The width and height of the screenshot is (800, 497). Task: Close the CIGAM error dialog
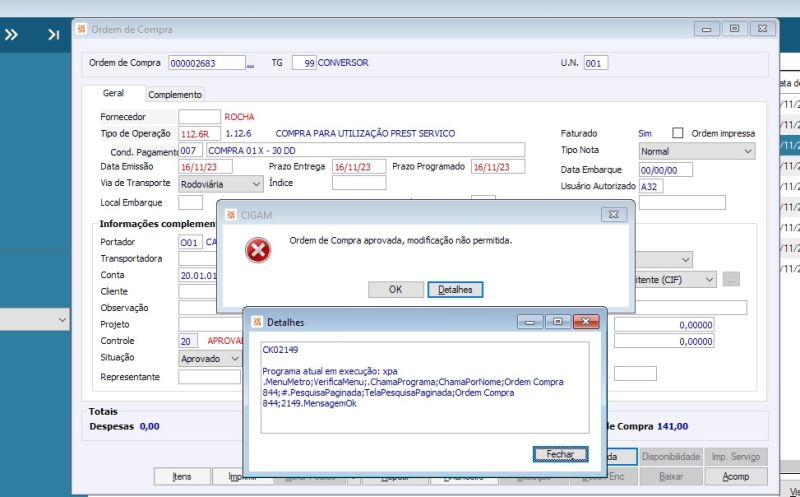click(x=614, y=214)
